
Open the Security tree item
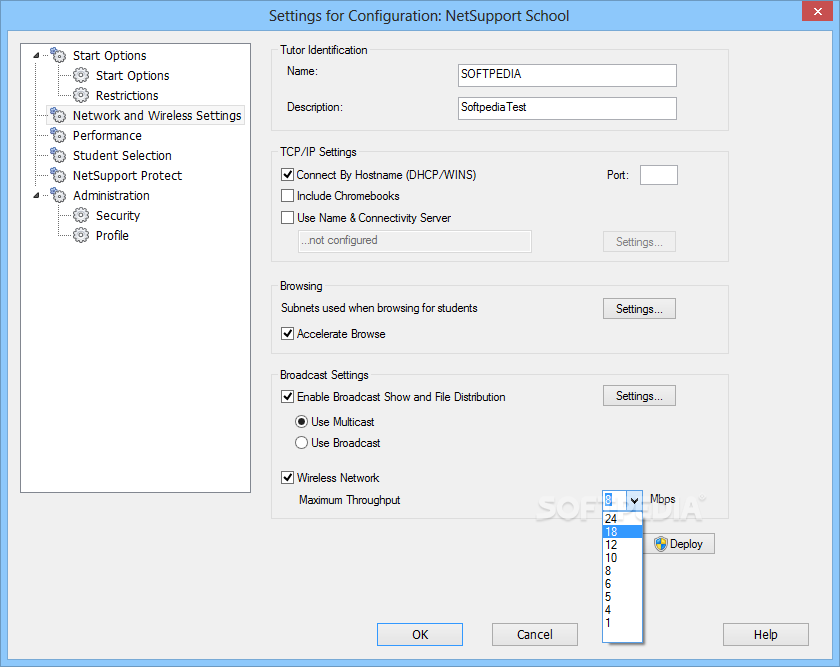(x=118, y=215)
